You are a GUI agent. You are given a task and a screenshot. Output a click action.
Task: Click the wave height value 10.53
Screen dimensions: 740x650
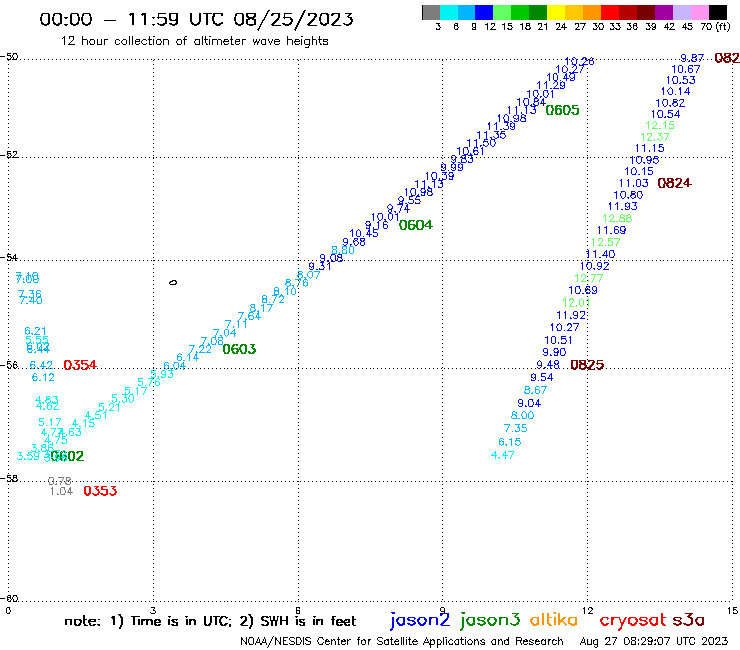pyautogui.click(x=681, y=80)
